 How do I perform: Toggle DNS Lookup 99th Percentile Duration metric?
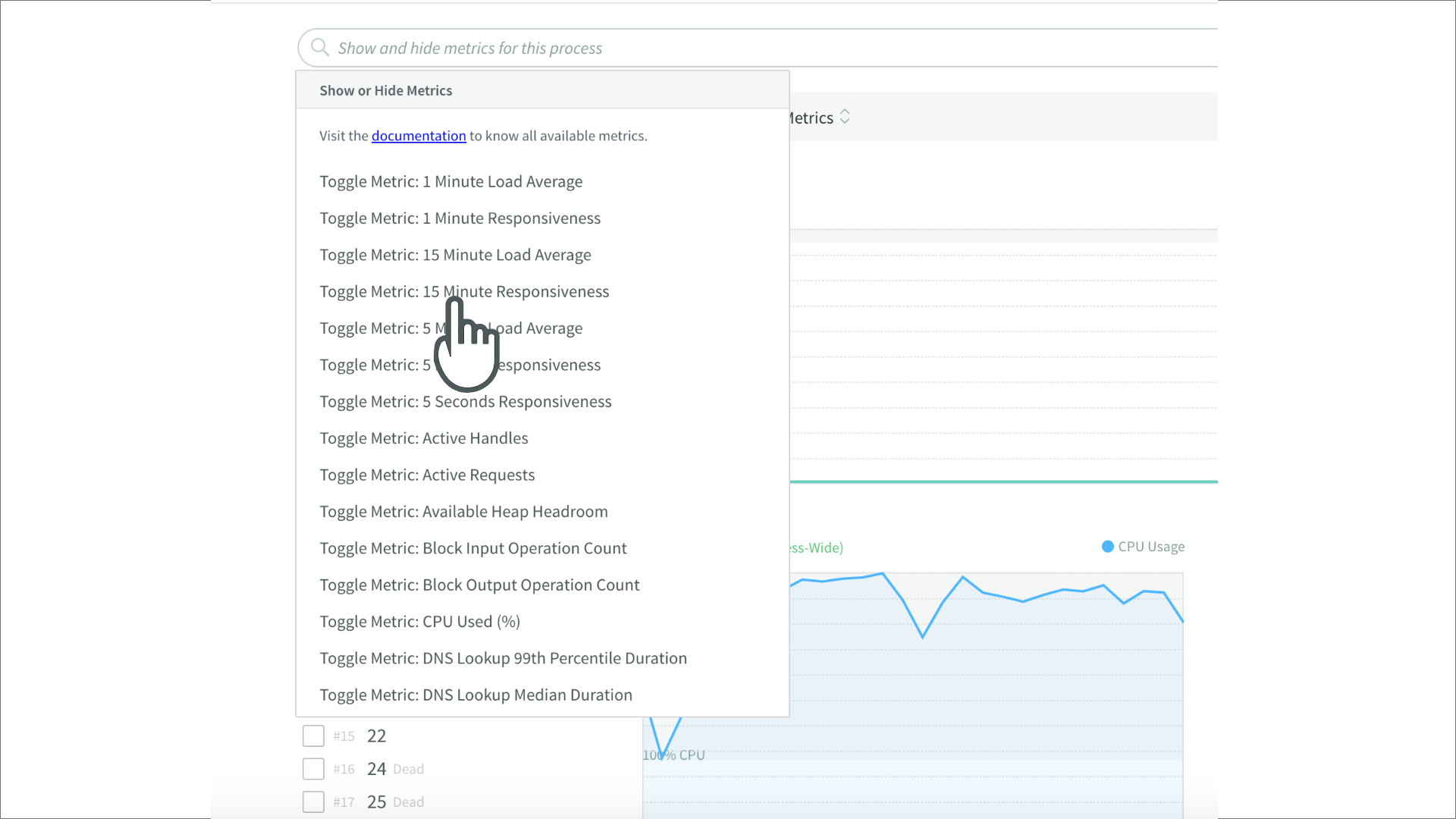click(x=503, y=659)
